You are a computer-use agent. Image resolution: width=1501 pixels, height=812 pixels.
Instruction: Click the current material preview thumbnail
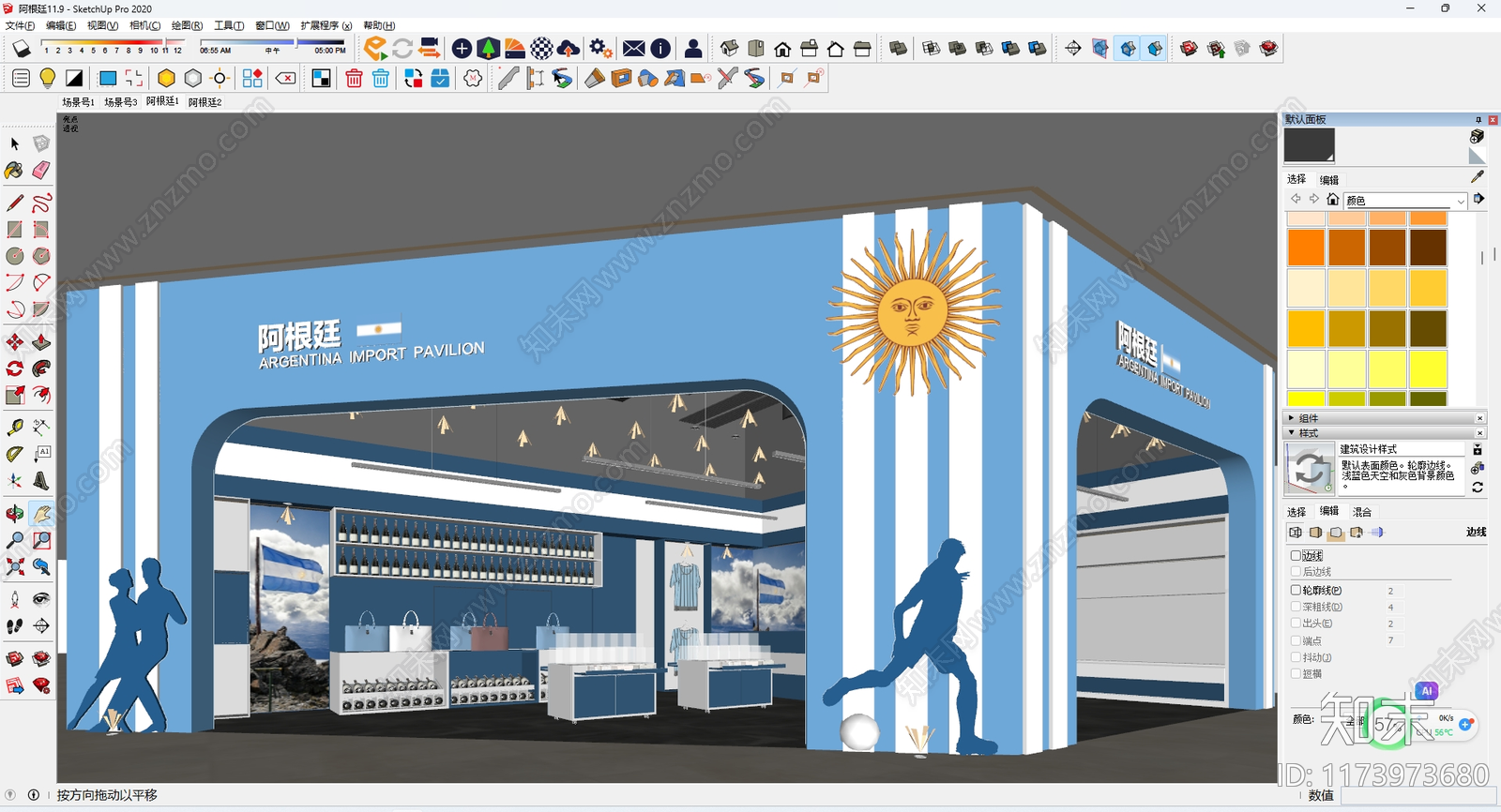(1310, 145)
